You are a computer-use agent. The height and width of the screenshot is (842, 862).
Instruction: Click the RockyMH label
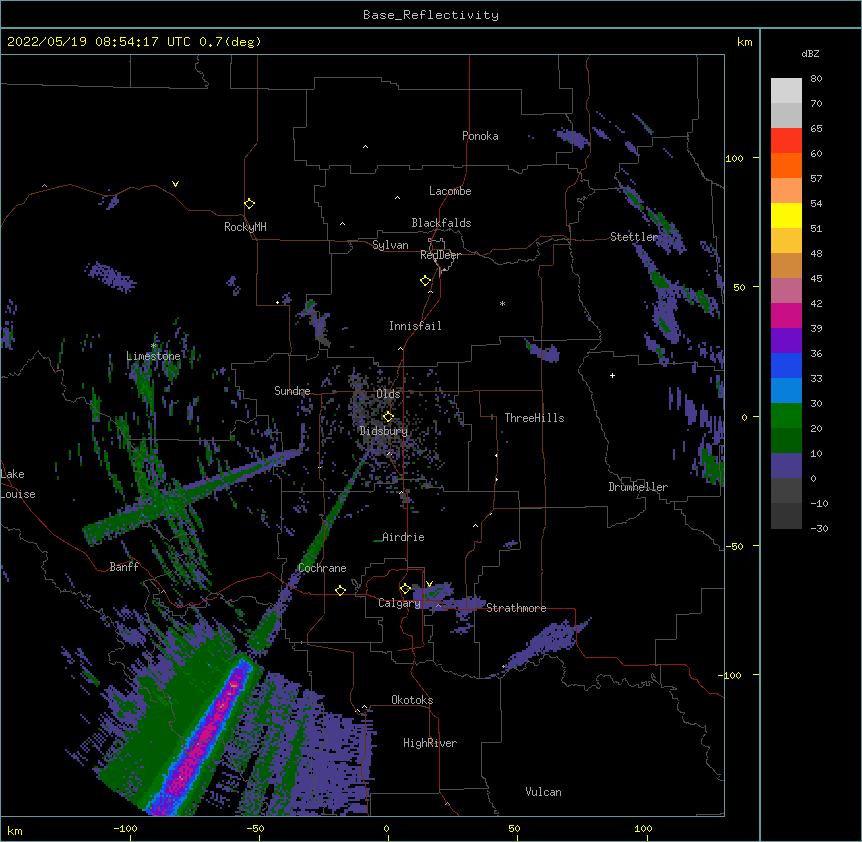coord(245,227)
